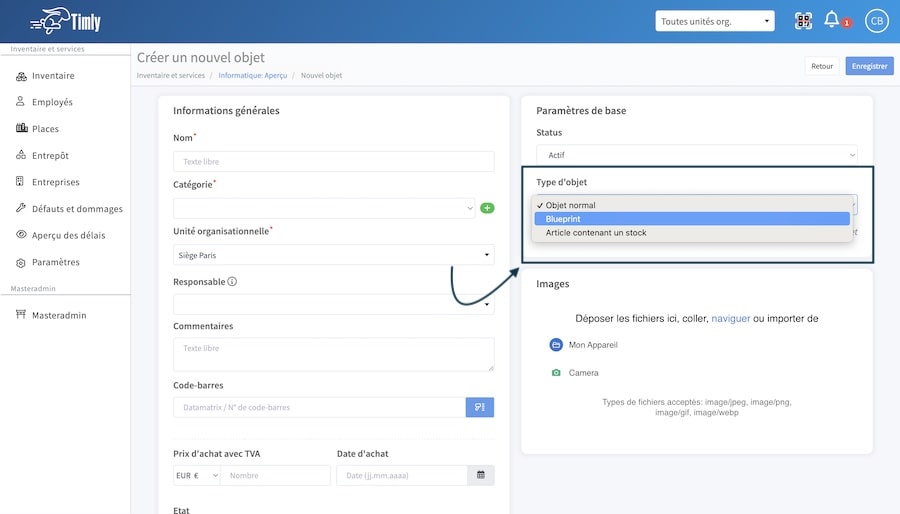Image resolution: width=900 pixels, height=514 pixels.
Task: Expand the Toutes unités org. dropdown
Action: tap(715, 21)
